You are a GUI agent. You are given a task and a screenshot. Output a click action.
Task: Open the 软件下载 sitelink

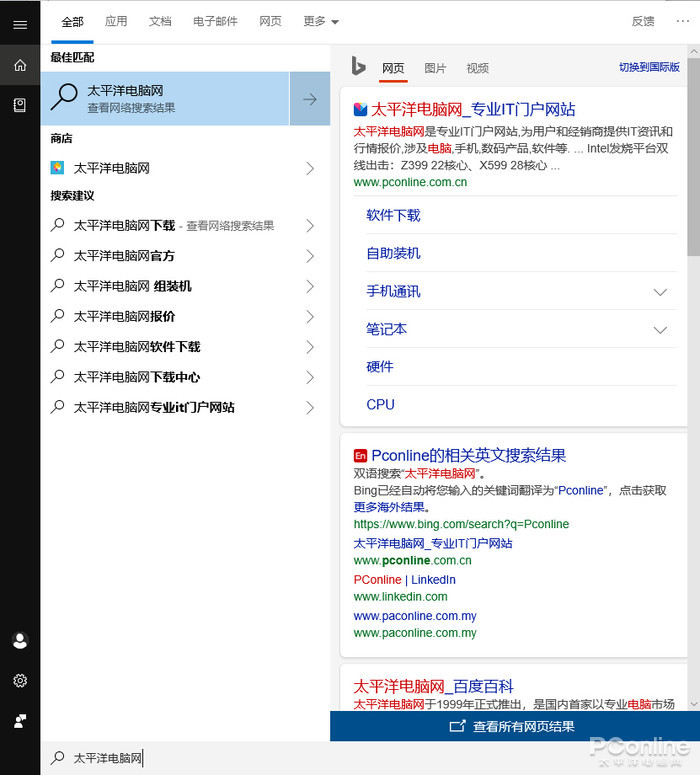tap(393, 215)
